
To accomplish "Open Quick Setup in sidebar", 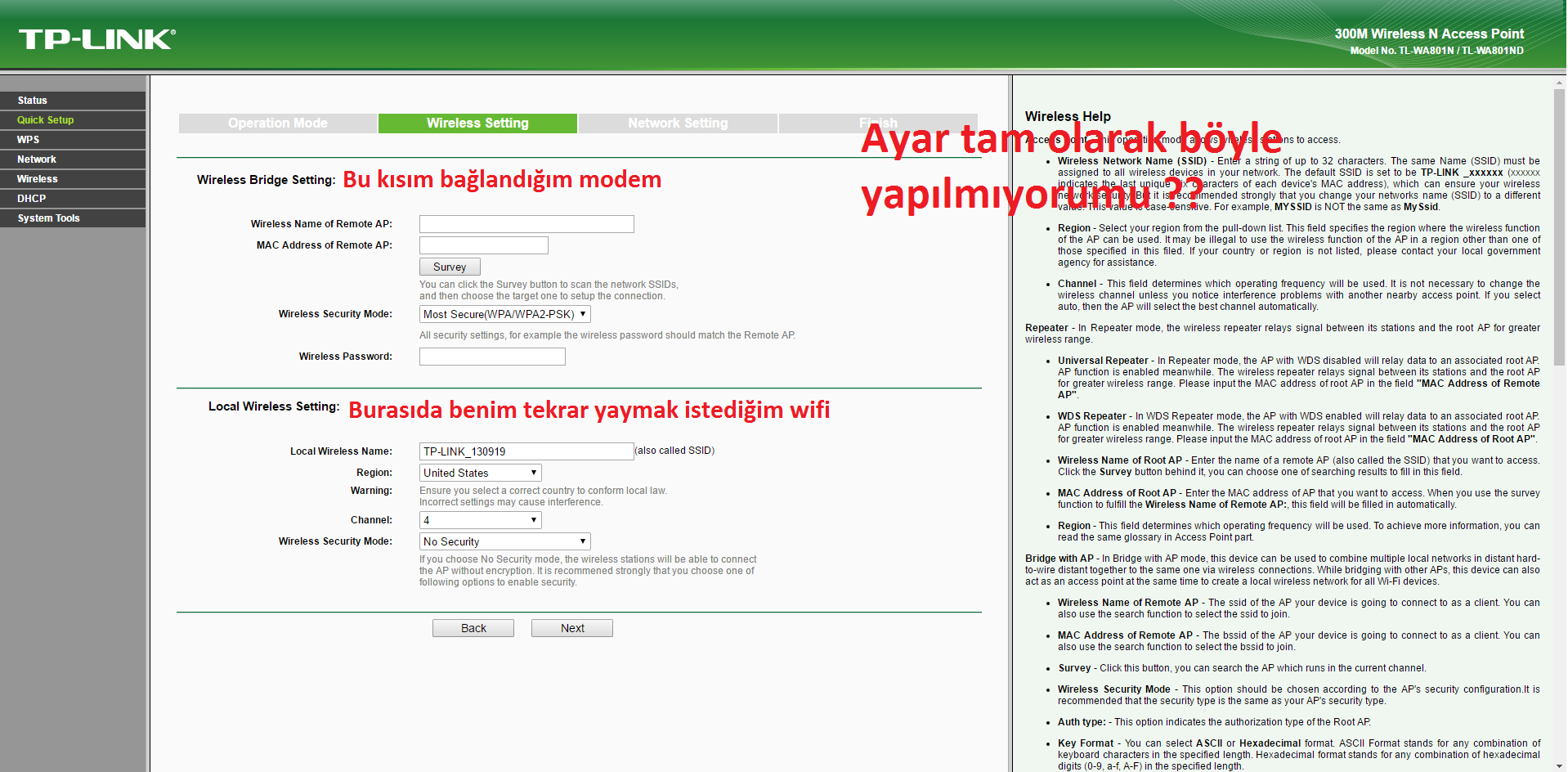I will [73, 120].
